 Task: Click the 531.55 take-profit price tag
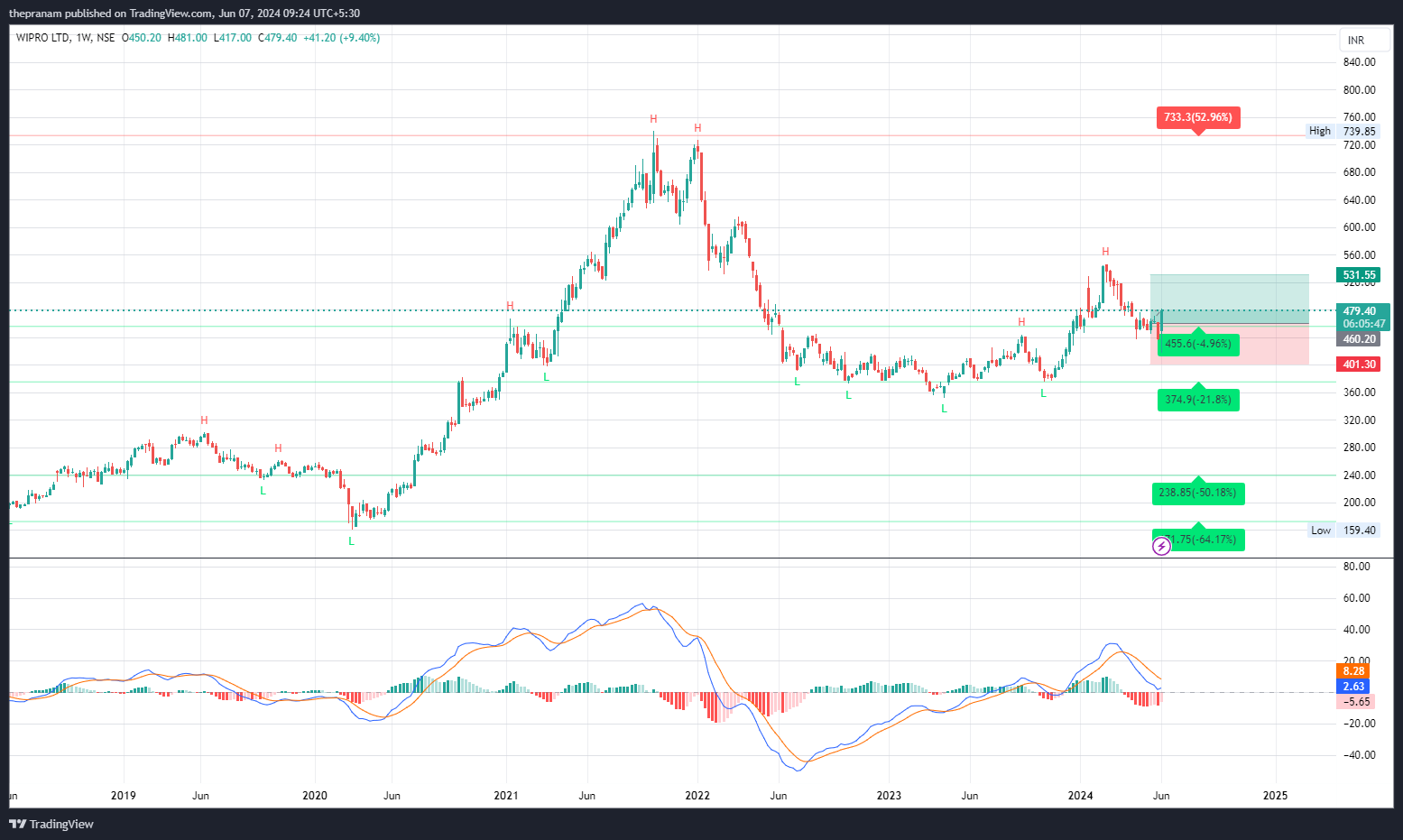[1359, 275]
